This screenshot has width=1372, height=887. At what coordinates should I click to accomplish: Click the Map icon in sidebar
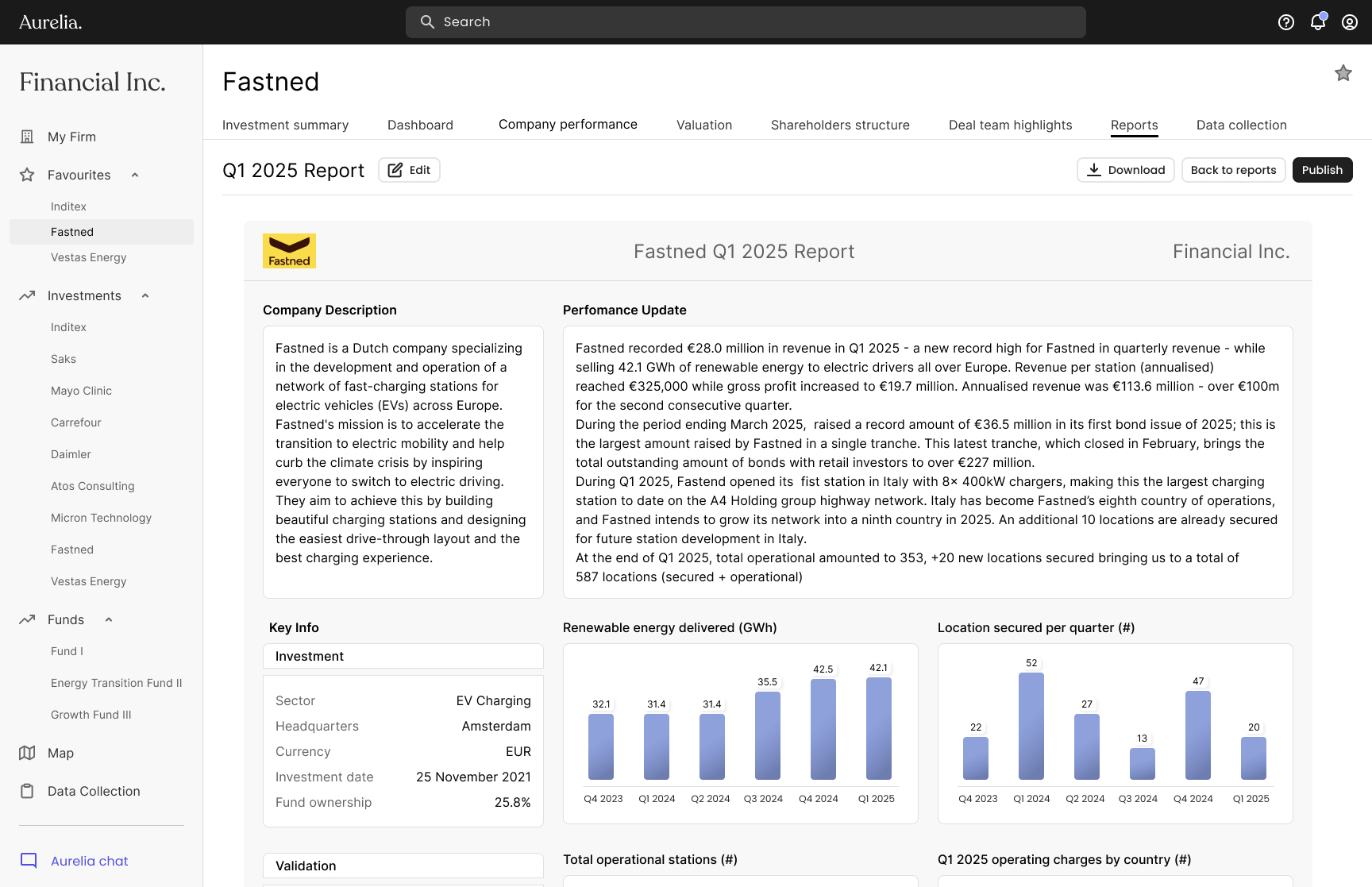coord(27,753)
